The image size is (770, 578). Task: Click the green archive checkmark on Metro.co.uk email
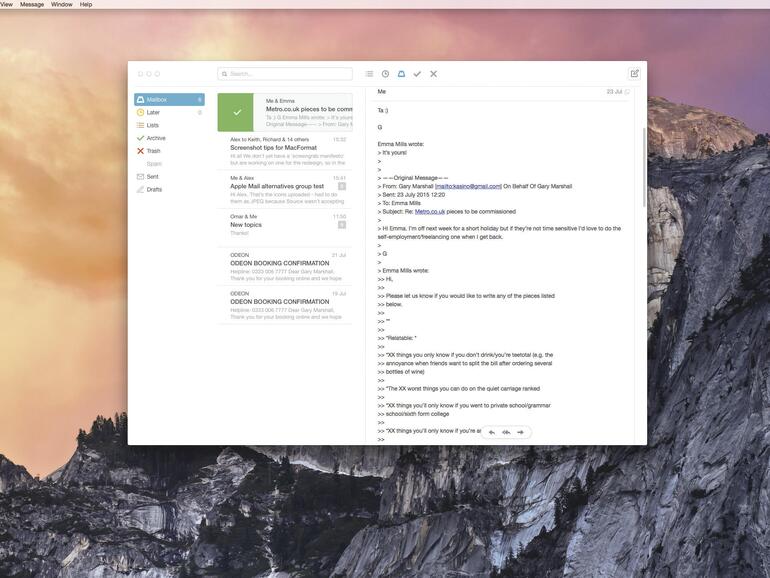(237, 112)
